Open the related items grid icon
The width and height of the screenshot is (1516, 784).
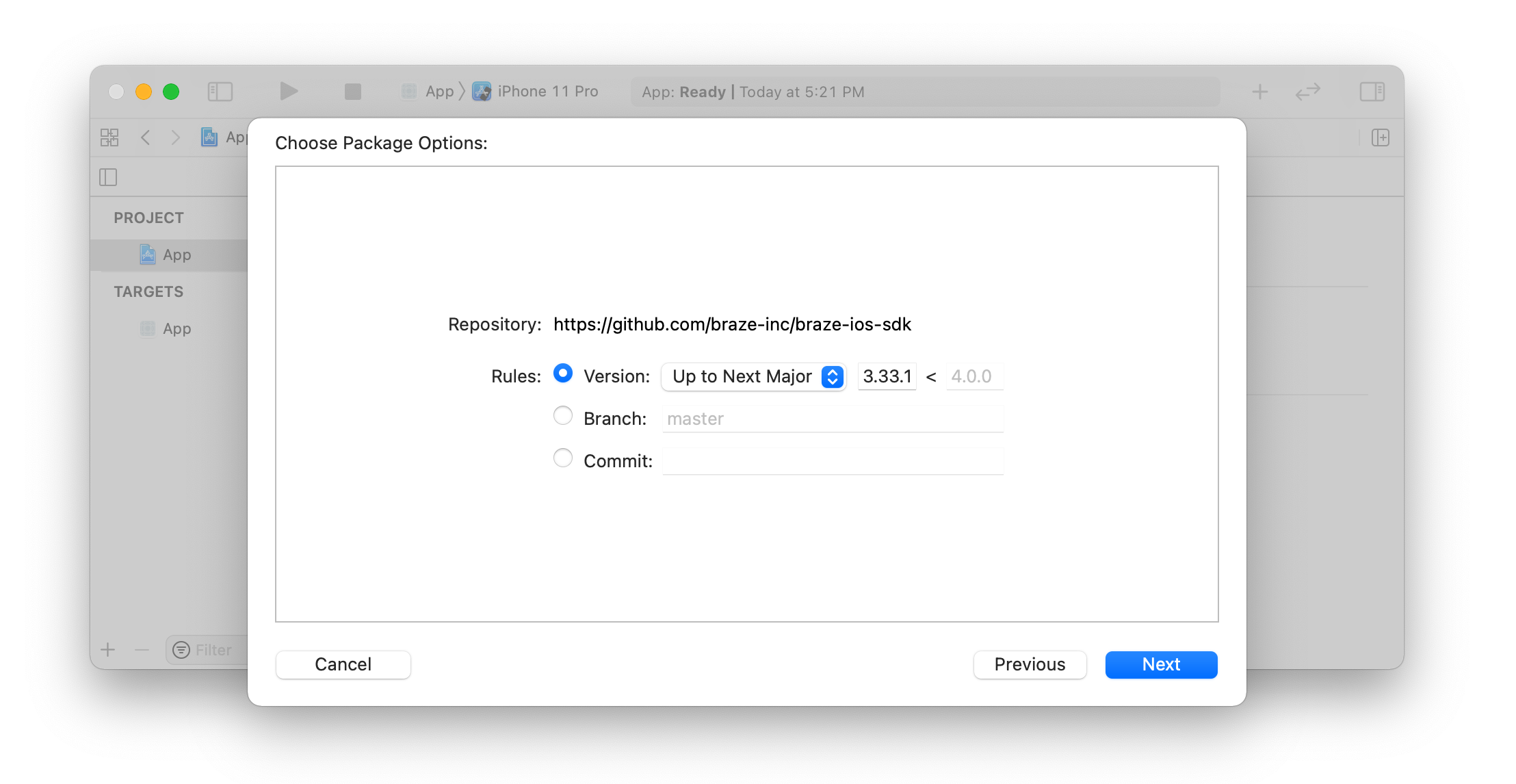pyautogui.click(x=109, y=138)
